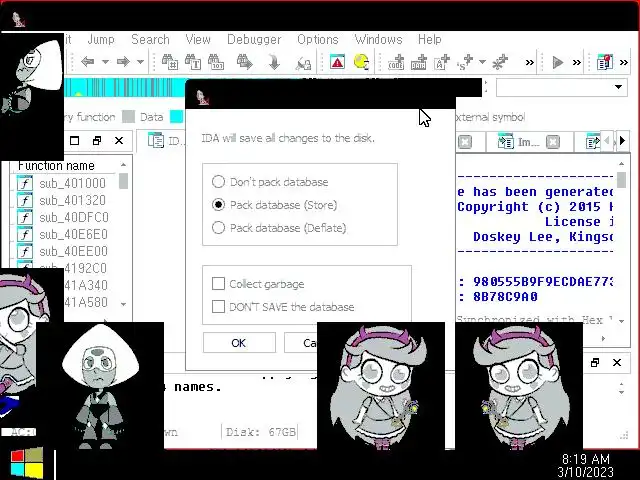The height and width of the screenshot is (480, 640).
Task: Click functions list scroll down arrow
Action: pyautogui.click(x=124, y=304)
